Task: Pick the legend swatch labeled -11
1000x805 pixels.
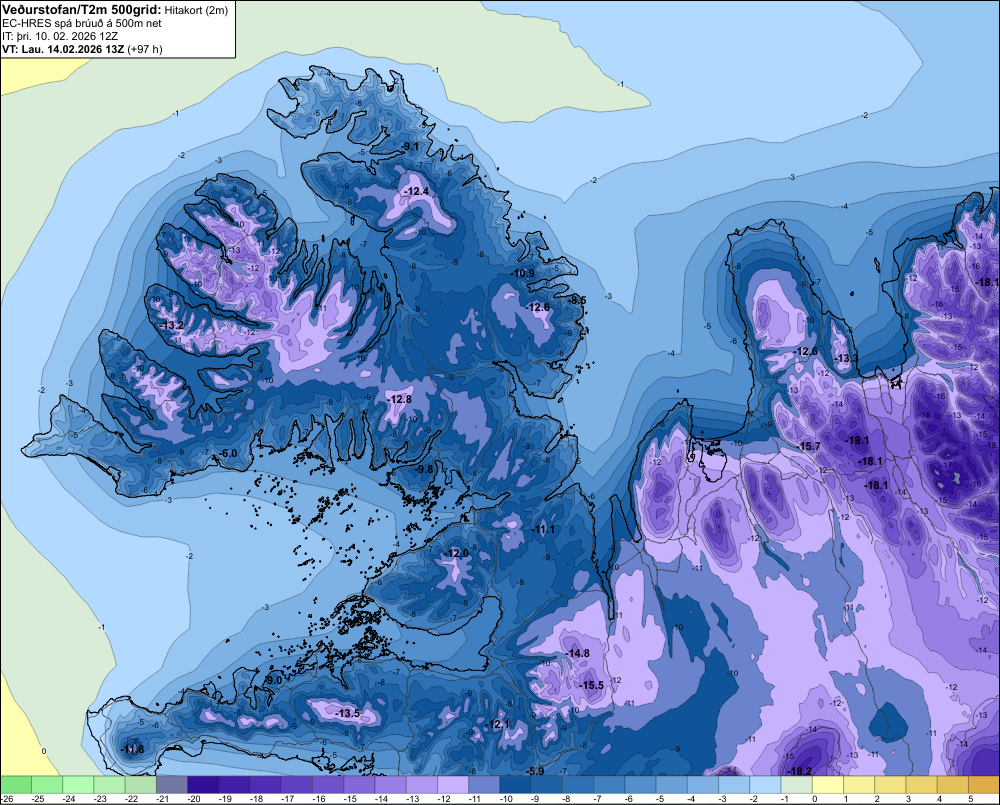Action: click(x=485, y=784)
